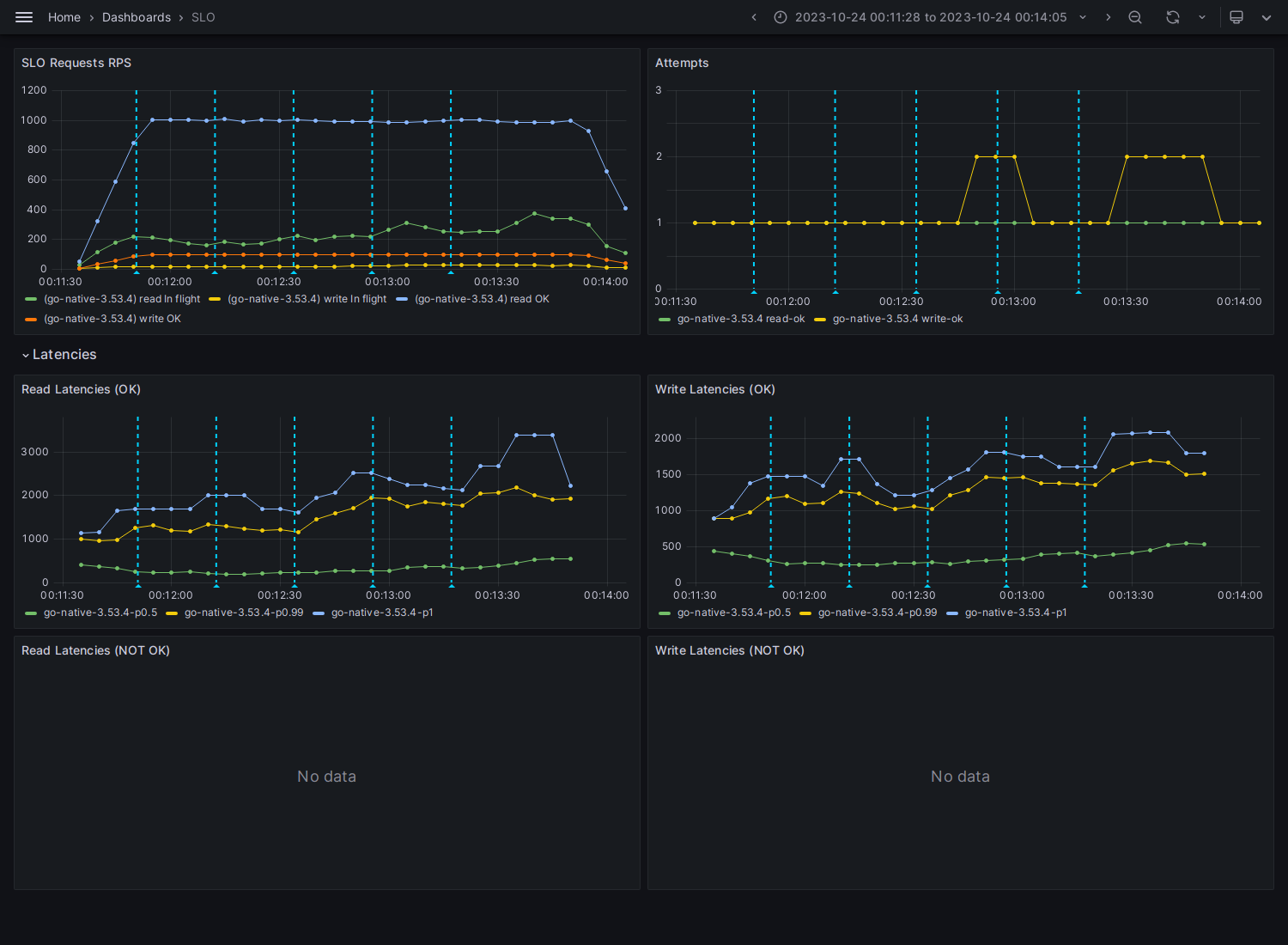Click No data in Write Latencies (NOT OK)

tap(960, 777)
